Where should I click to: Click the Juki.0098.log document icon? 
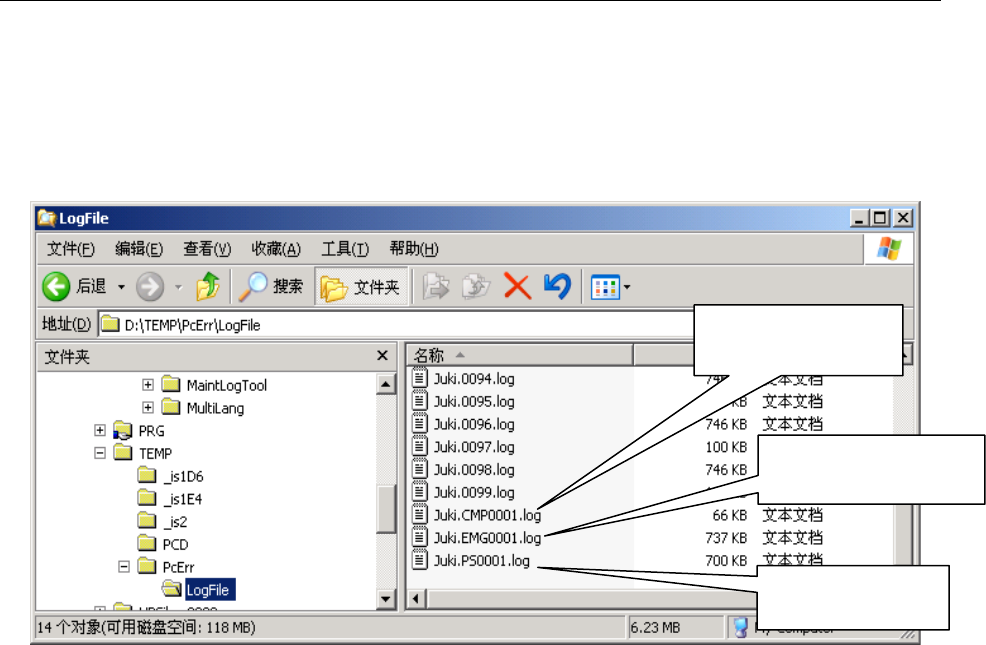420,468
